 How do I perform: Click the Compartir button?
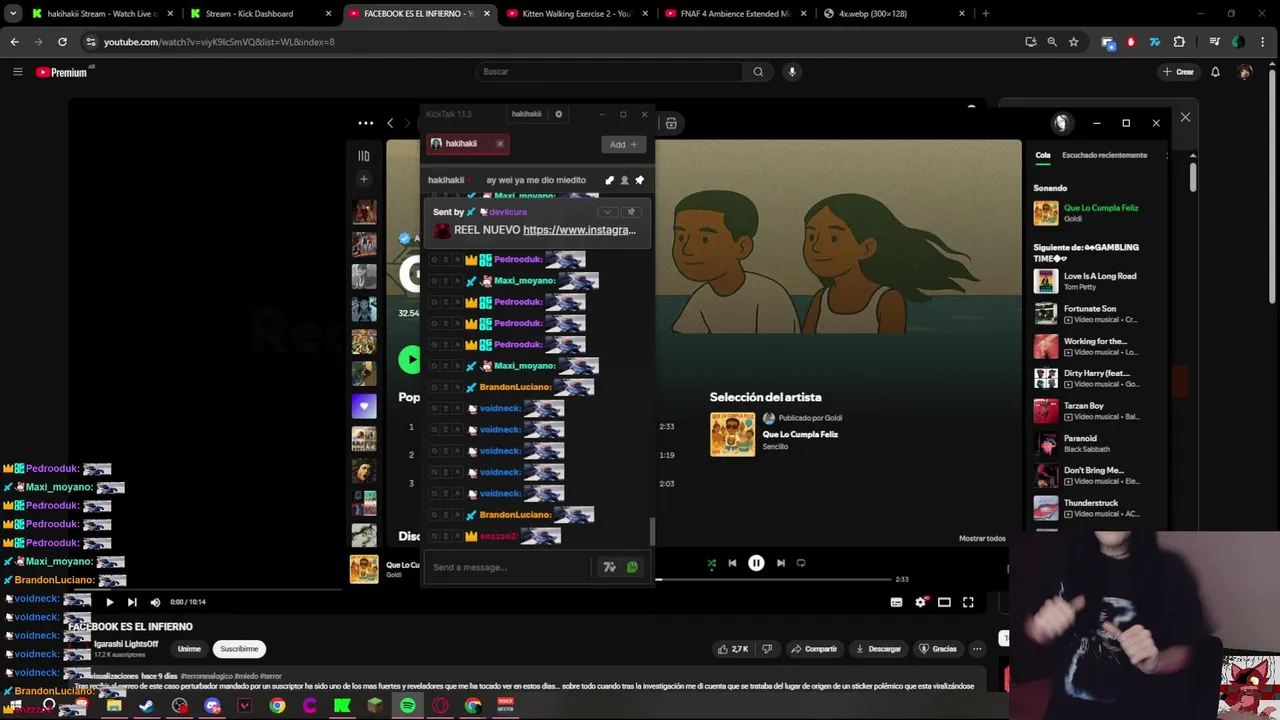tap(814, 649)
